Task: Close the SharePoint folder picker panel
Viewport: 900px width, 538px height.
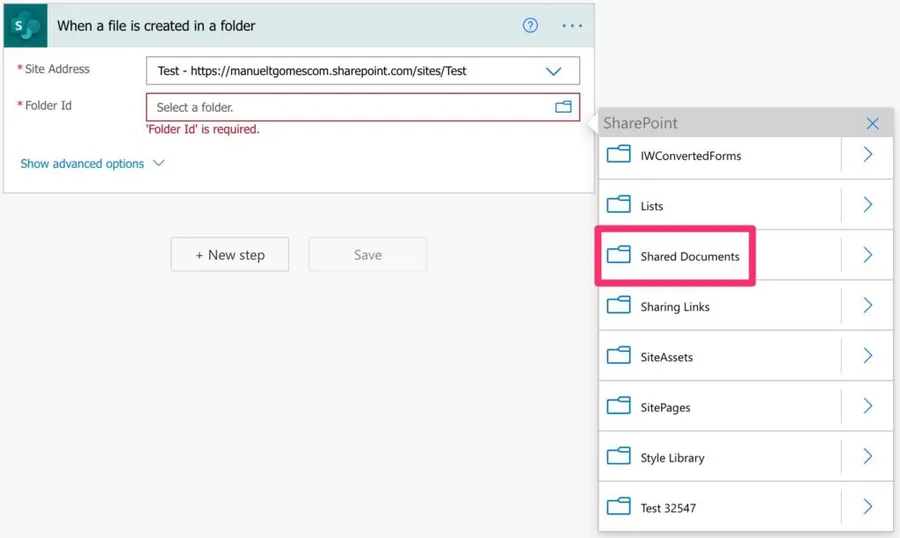Action: click(872, 124)
